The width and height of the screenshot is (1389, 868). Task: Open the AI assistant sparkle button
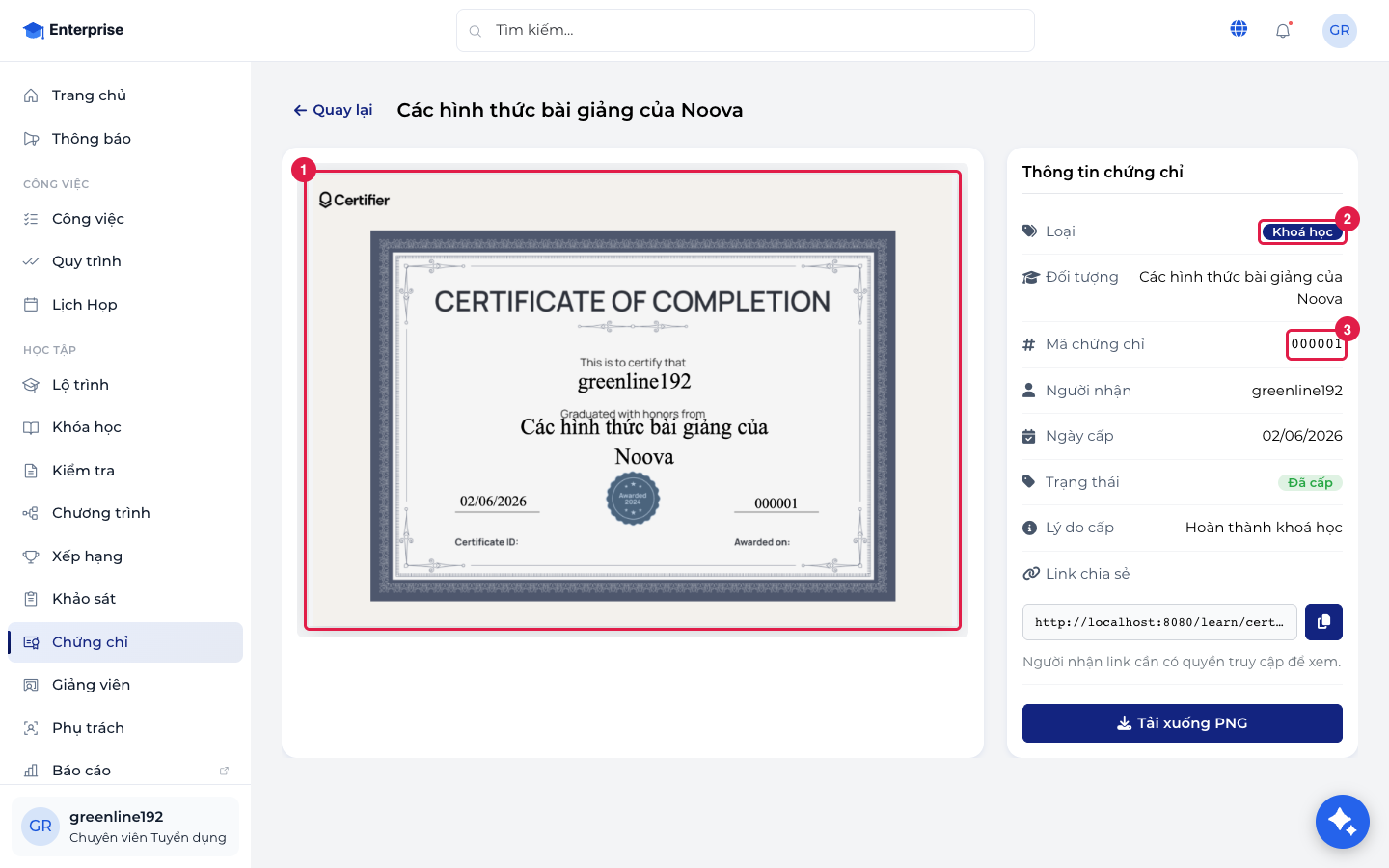coord(1343,822)
